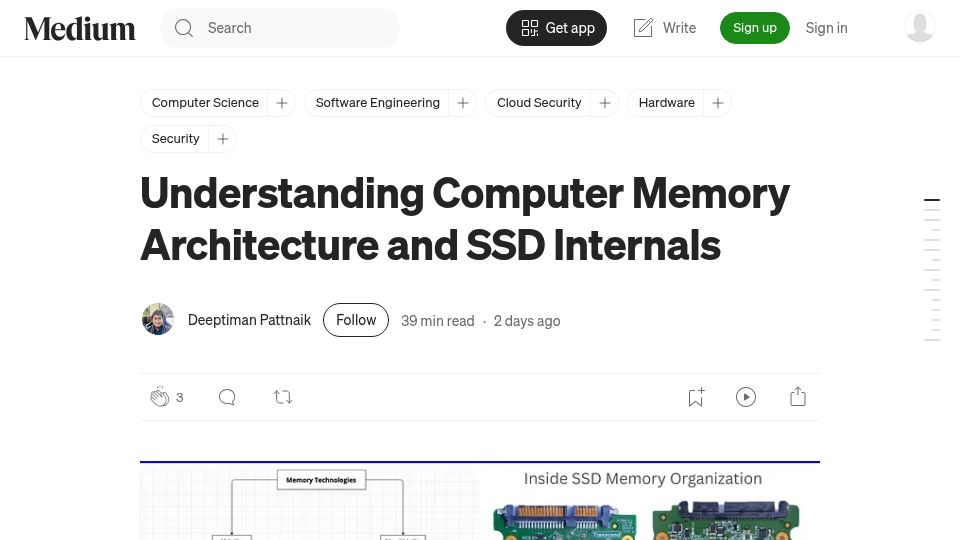The height and width of the screenshot is (540, 960).
Task: Open the article header diagram image
Action: (480, 501)
